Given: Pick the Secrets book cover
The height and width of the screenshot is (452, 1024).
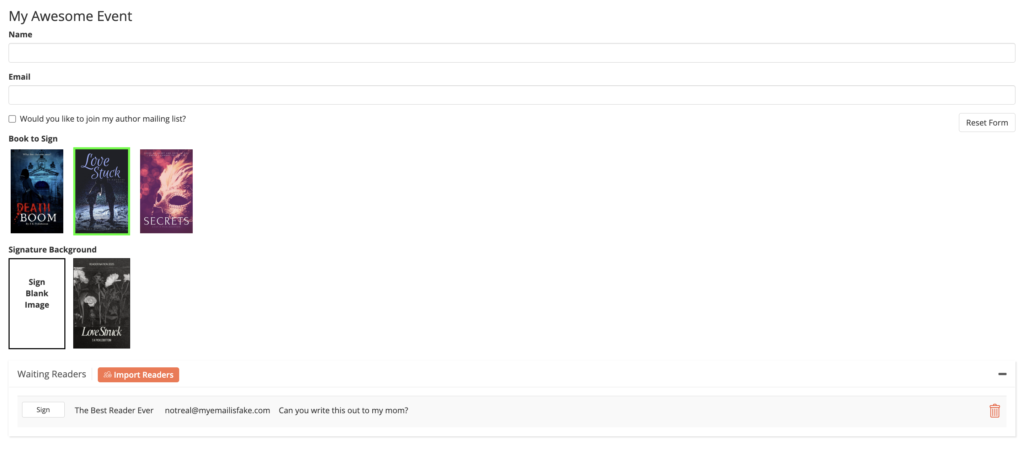Looking at the screenshot, I should click(x=166, y=191).
